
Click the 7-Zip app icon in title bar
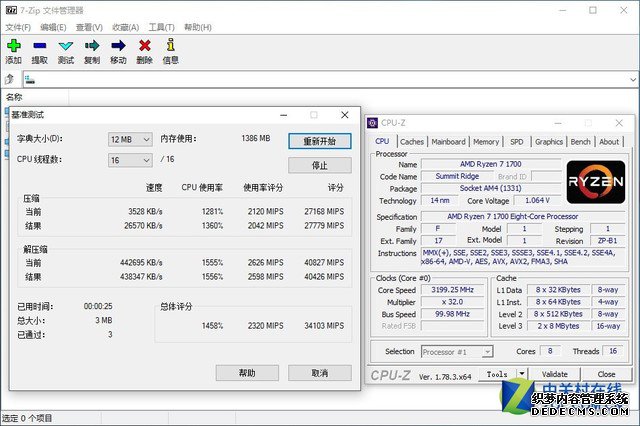click(x=11, y=10)
